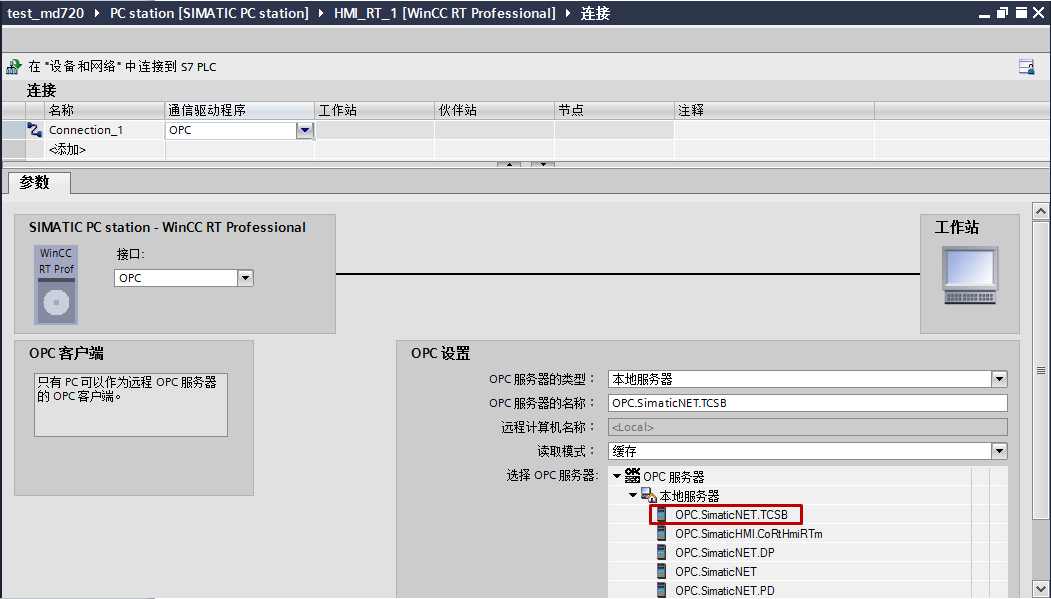Click the vertical scrollbar up arrow
This screenshot has width=1051, height=599.
(x=1040, y=211)
